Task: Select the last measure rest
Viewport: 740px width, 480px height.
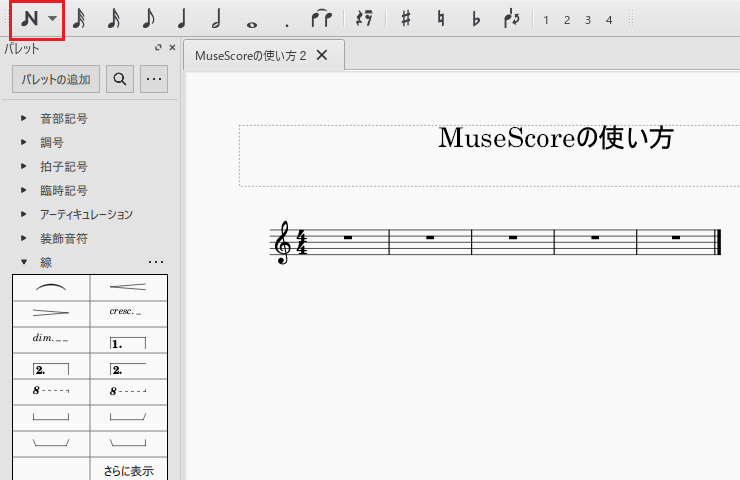Action: (676, 237)
